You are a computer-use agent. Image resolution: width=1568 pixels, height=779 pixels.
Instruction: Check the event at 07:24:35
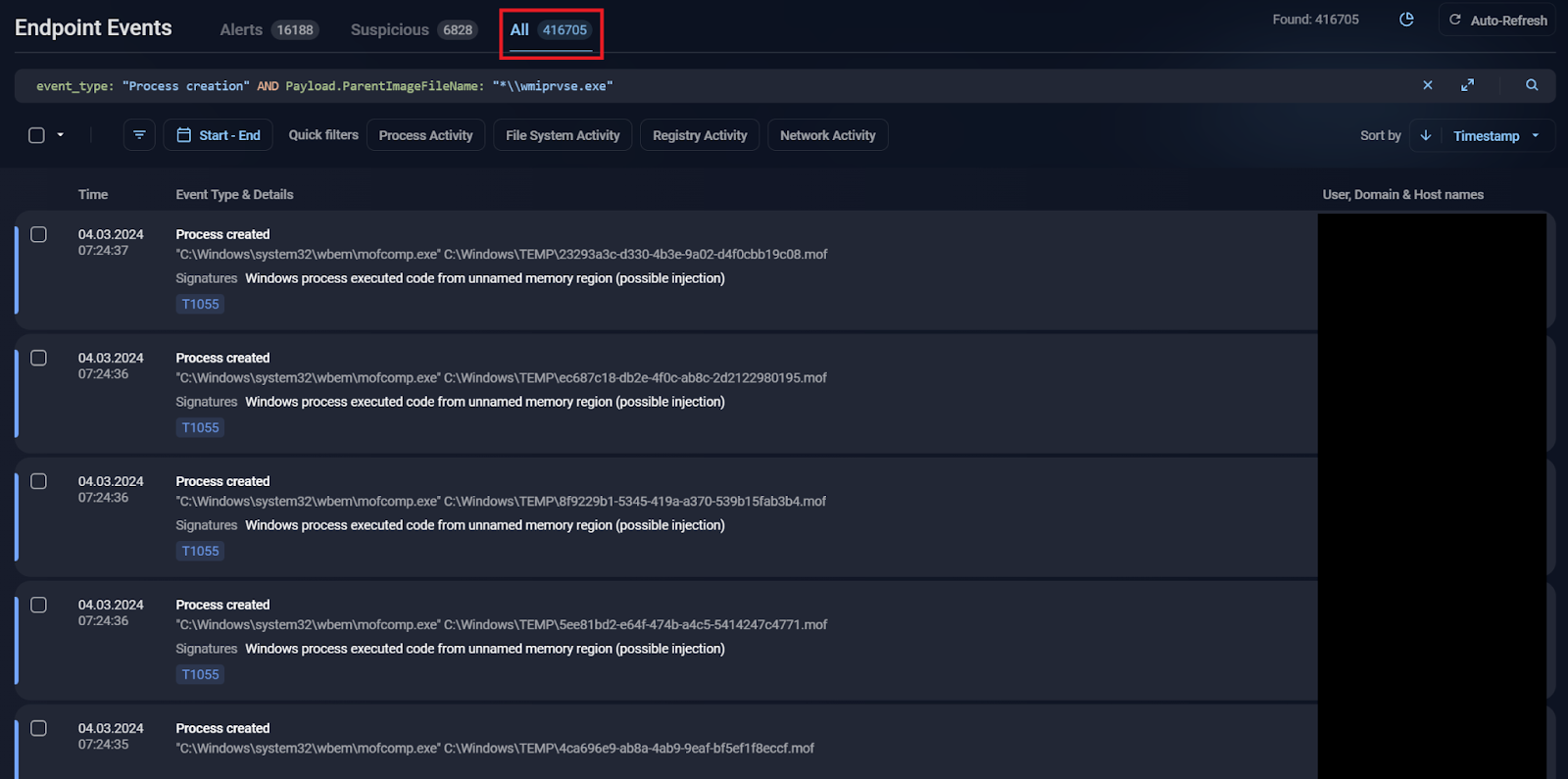tap(38, 728)
